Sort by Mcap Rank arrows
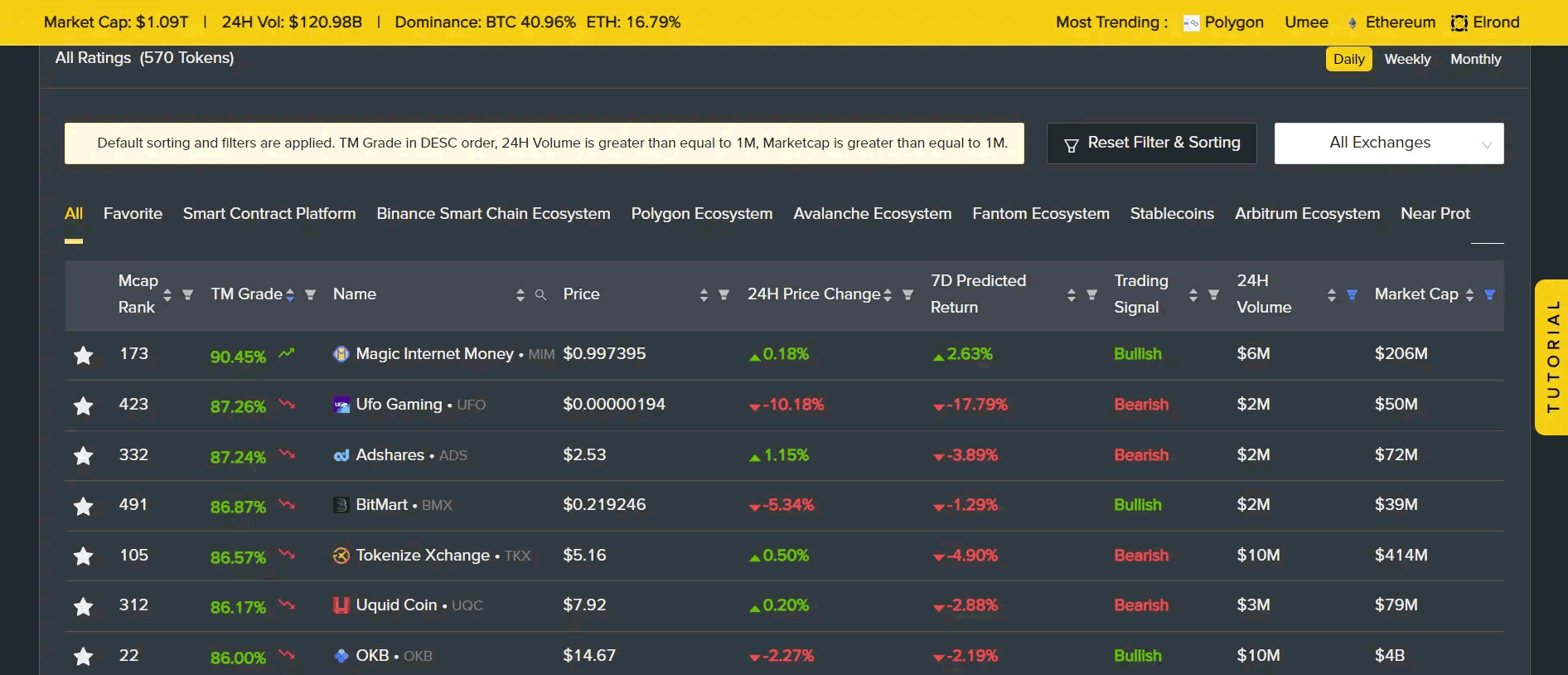Image resolution: width=1568 pixels, height=675 pixels. (167, 295)
